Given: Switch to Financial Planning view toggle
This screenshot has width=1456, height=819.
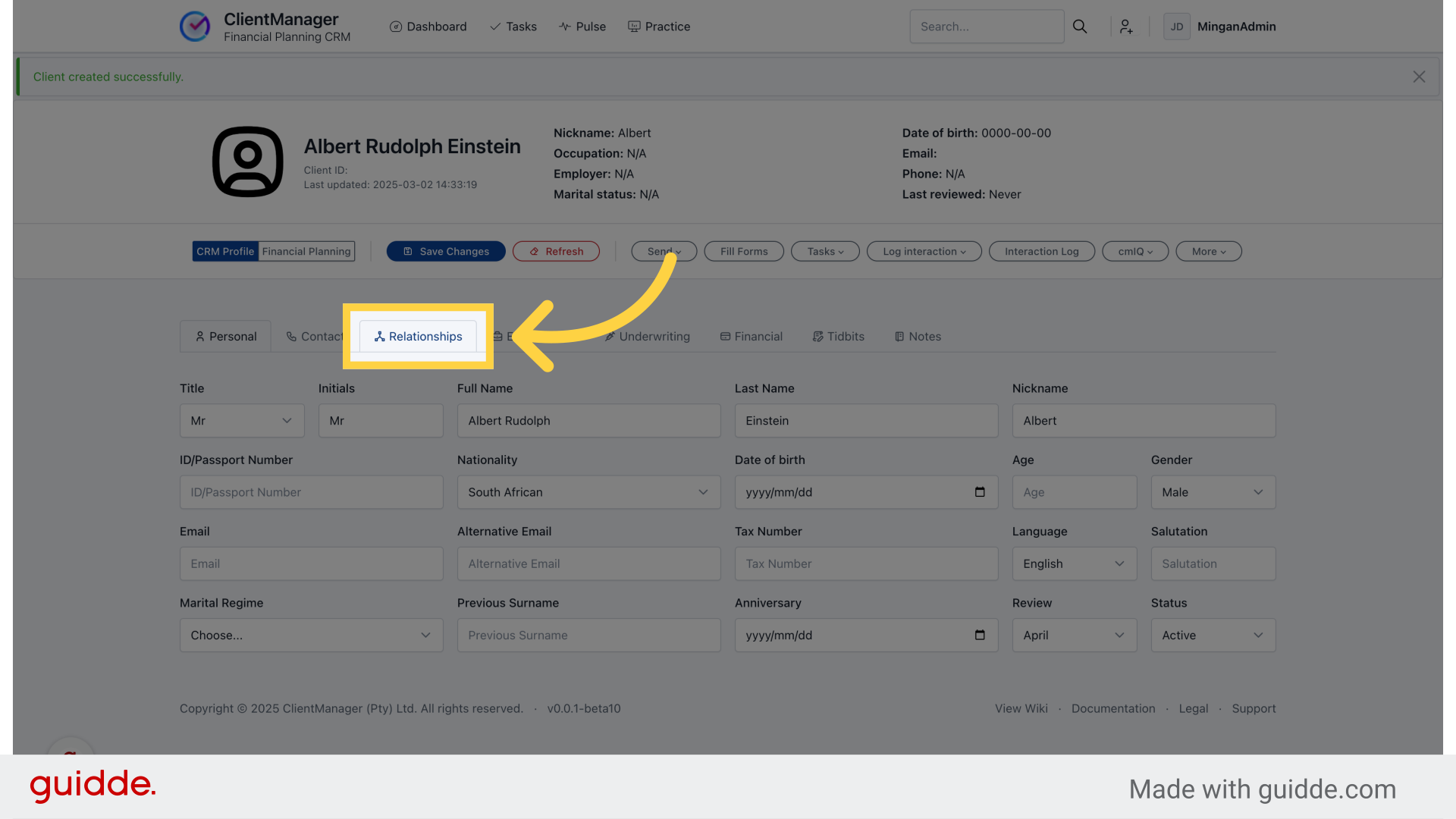Looking at the screenshot, I should 306,252.
